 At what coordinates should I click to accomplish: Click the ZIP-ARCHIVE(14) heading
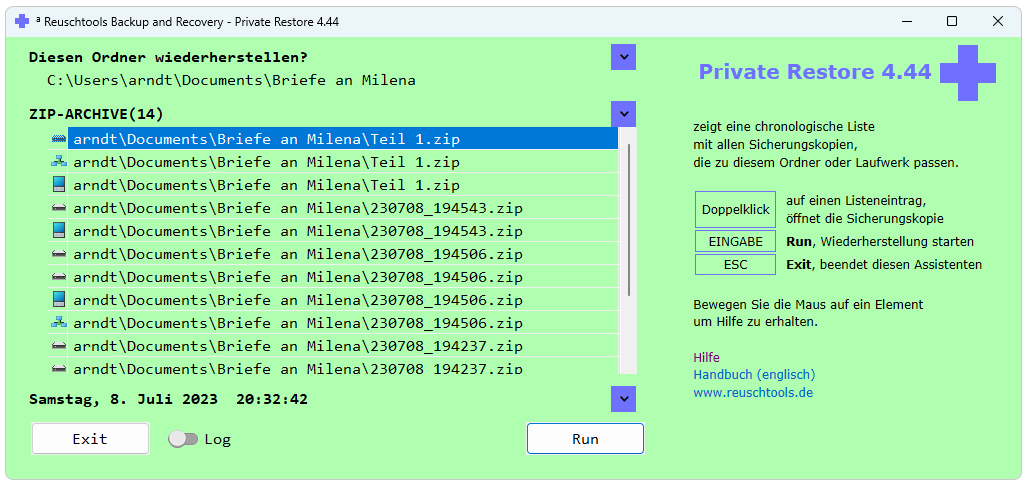[x=96, y=114]
